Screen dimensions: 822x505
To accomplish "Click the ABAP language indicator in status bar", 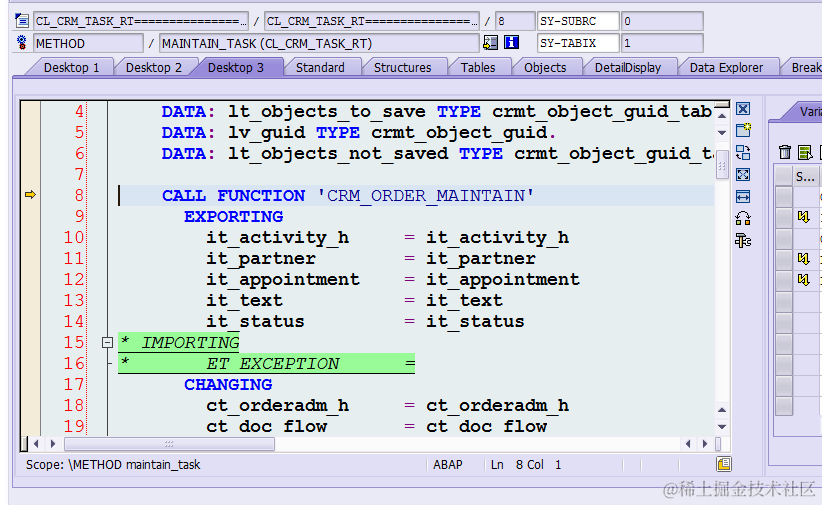I will (448, 465).
